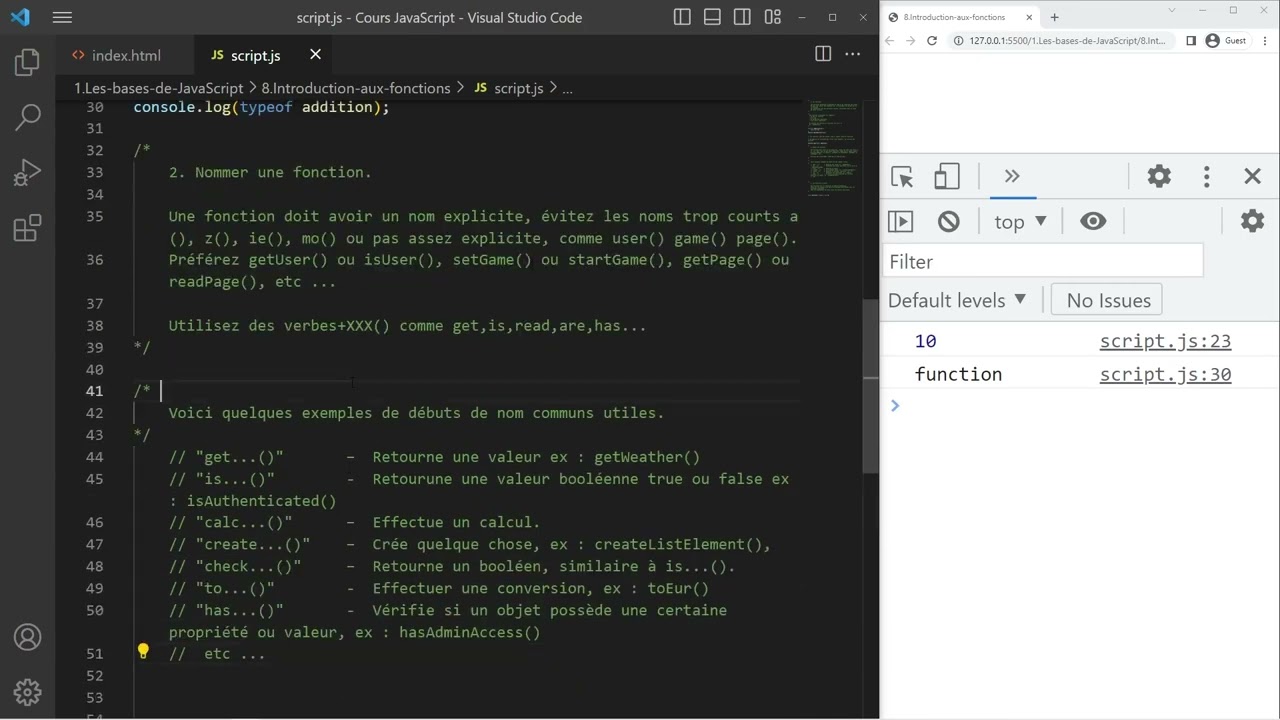Open the Search view in activity bar
1280x720 pixels.
[28, 117]
